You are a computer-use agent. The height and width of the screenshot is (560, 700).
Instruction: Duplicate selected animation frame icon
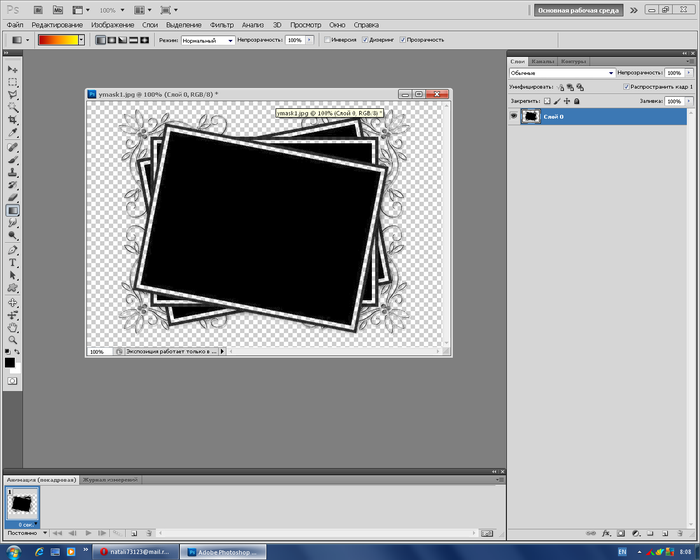click(134, 533)
